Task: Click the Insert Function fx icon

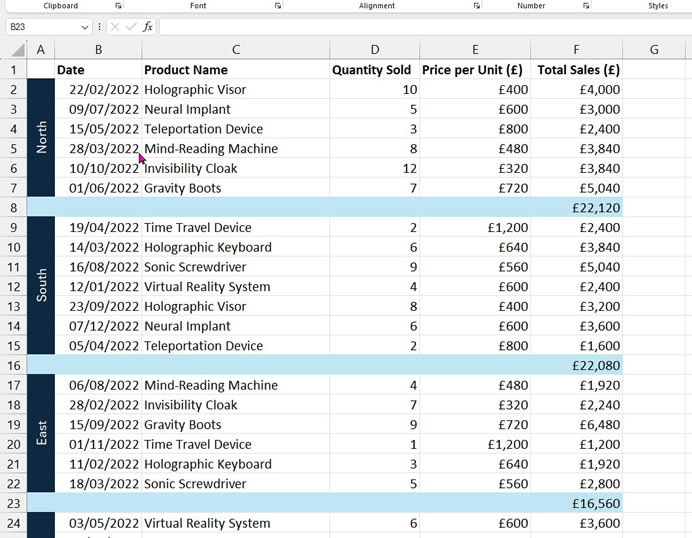Action: pos(147,27)
